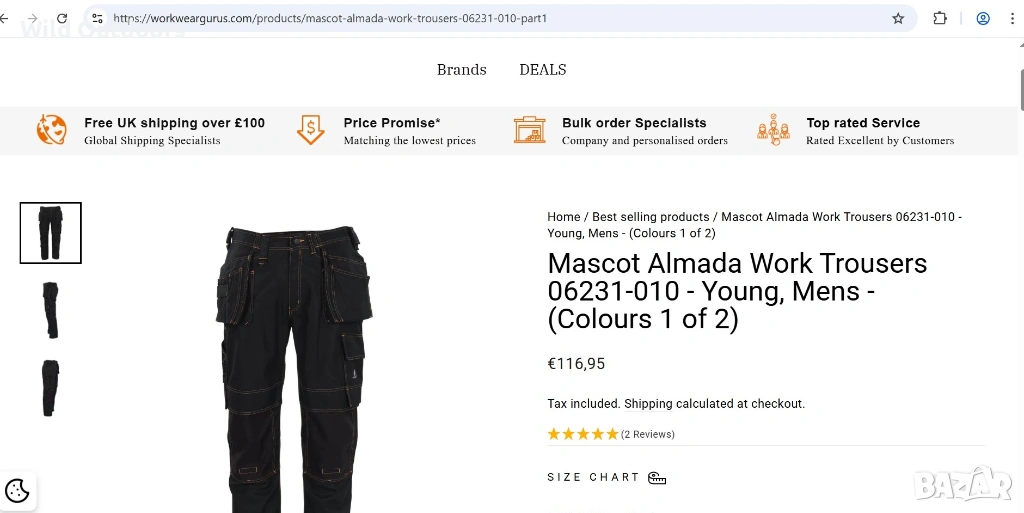Image resolution: width=1024 pixels, height=513 pixels.
Task: Click the Free UK shipping globe icon
Action: (52, 131)
